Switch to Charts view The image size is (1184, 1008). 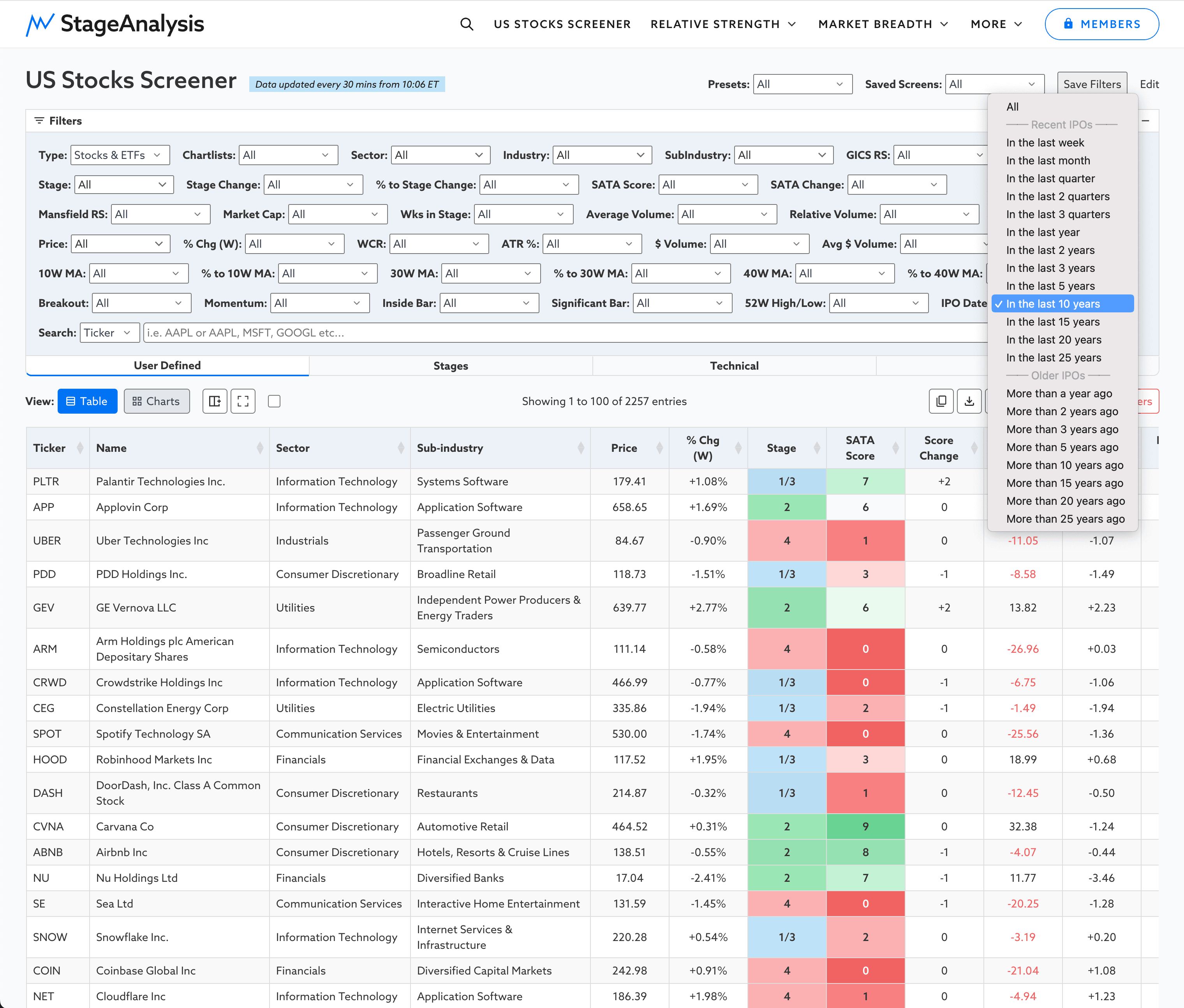pos(157,401)
